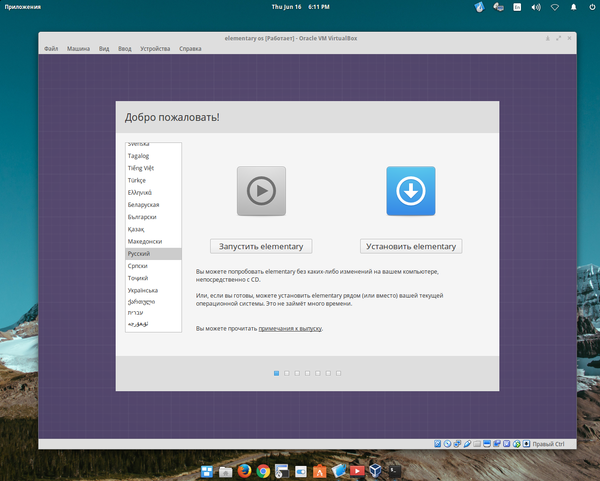
Task: Open the power session menu in top panel
Action: 590,7
